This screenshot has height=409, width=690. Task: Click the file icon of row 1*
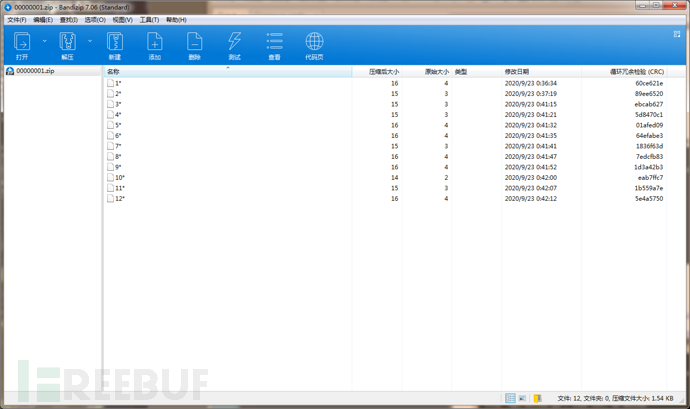110,83
